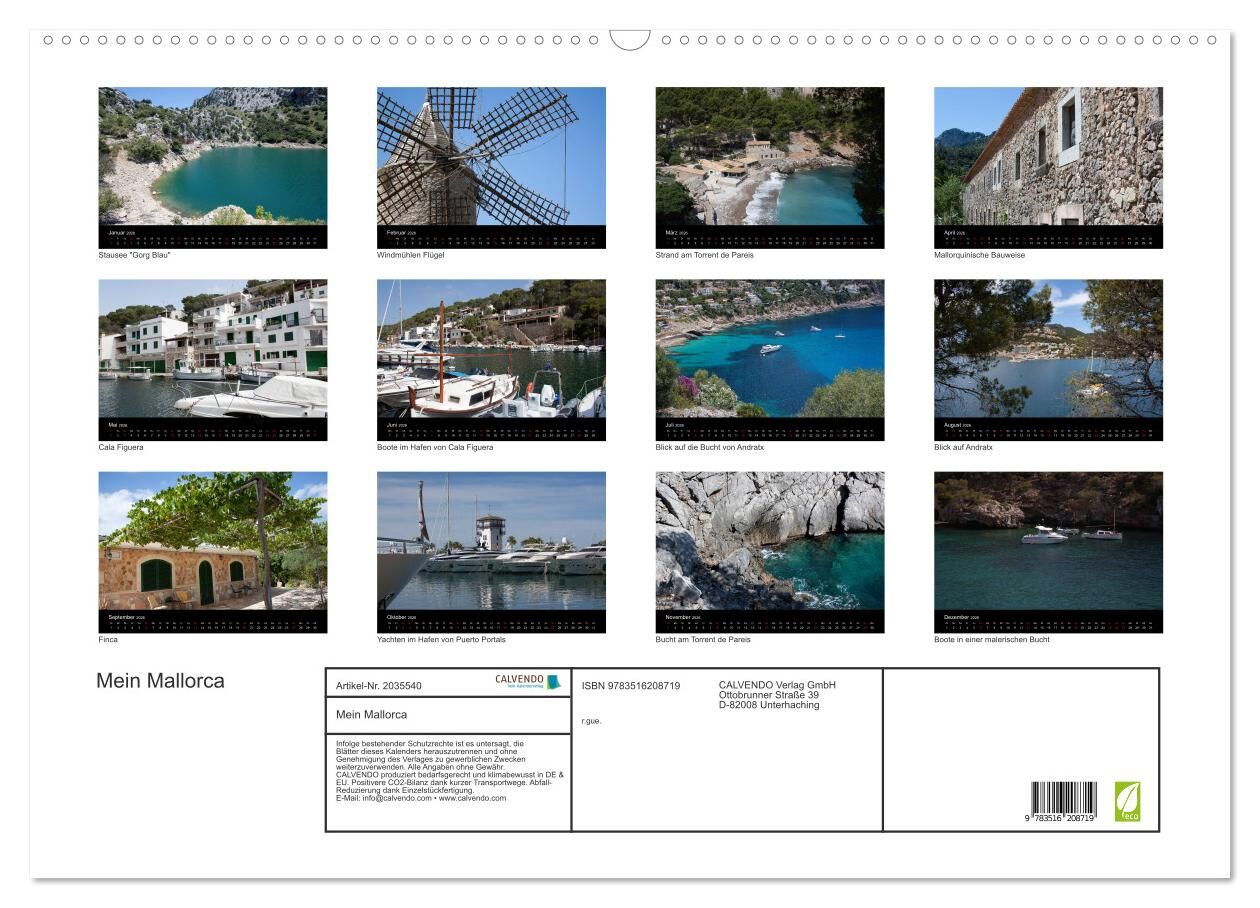Open the Stausee "Gorg Blau" January photo
This screenshot has width=1260, height=908.
click(x=212, y=157)
